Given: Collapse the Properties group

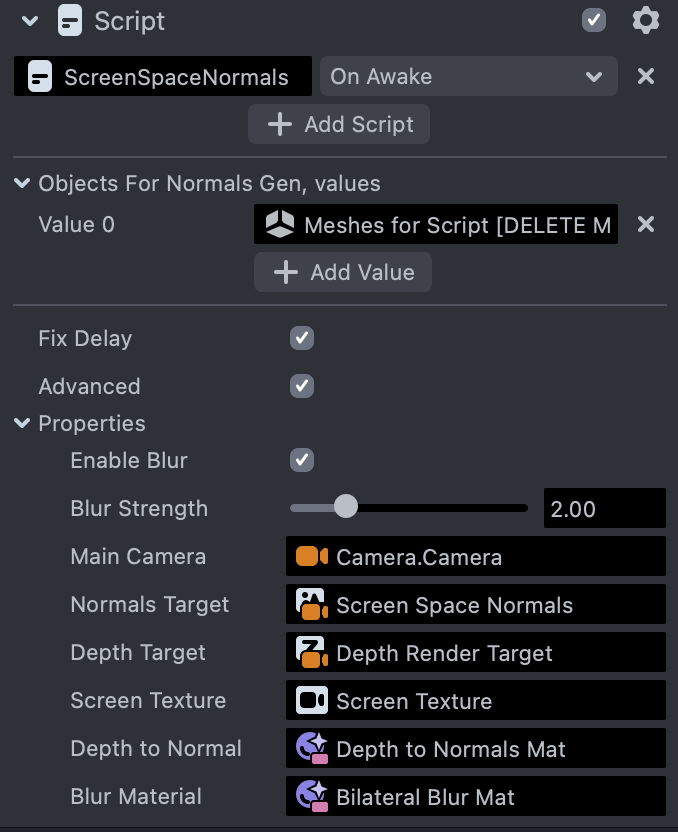Looking at the screenshot, I should [x=22, y=424].
